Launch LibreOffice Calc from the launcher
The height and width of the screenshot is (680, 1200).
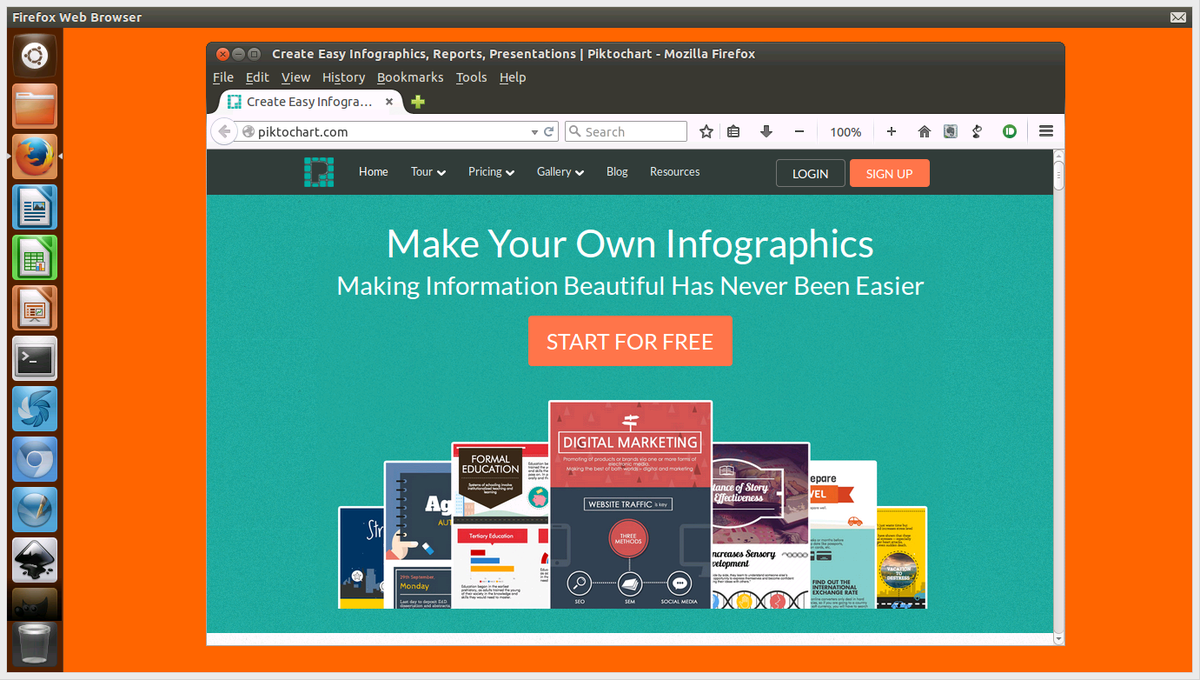coord(35,258)
